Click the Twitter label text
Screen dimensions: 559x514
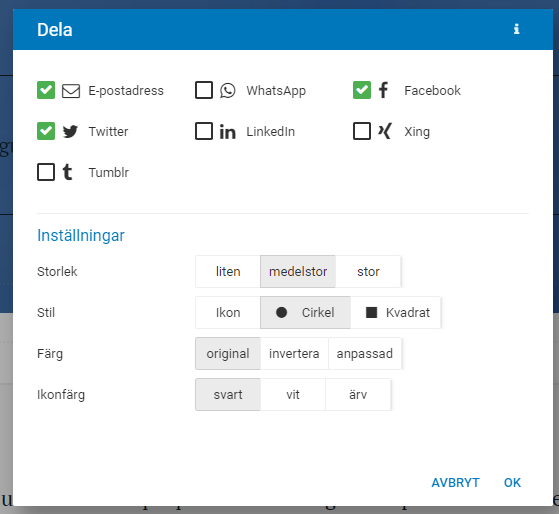click(108, 132)
